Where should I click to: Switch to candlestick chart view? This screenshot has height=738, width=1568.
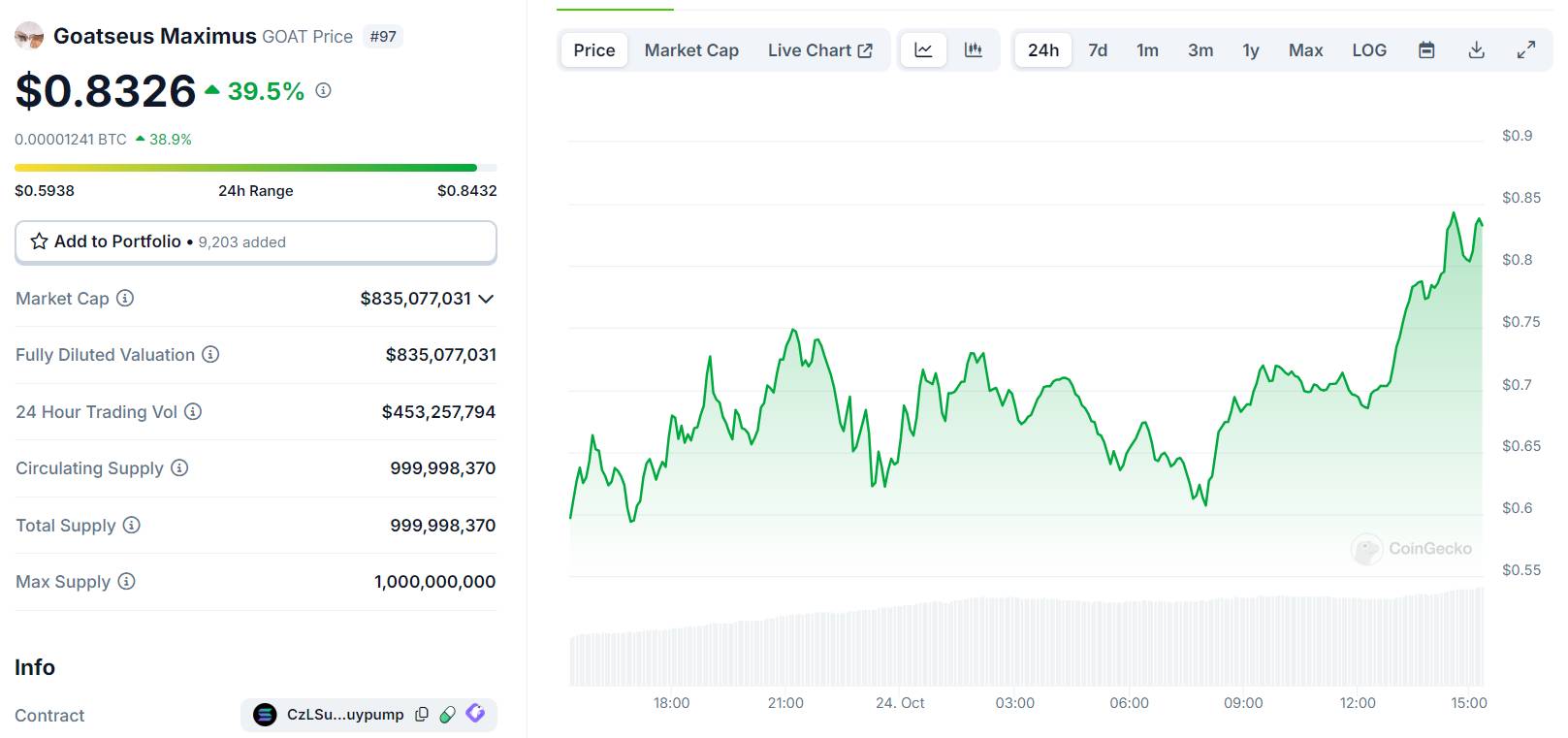(x=974, y=50)
